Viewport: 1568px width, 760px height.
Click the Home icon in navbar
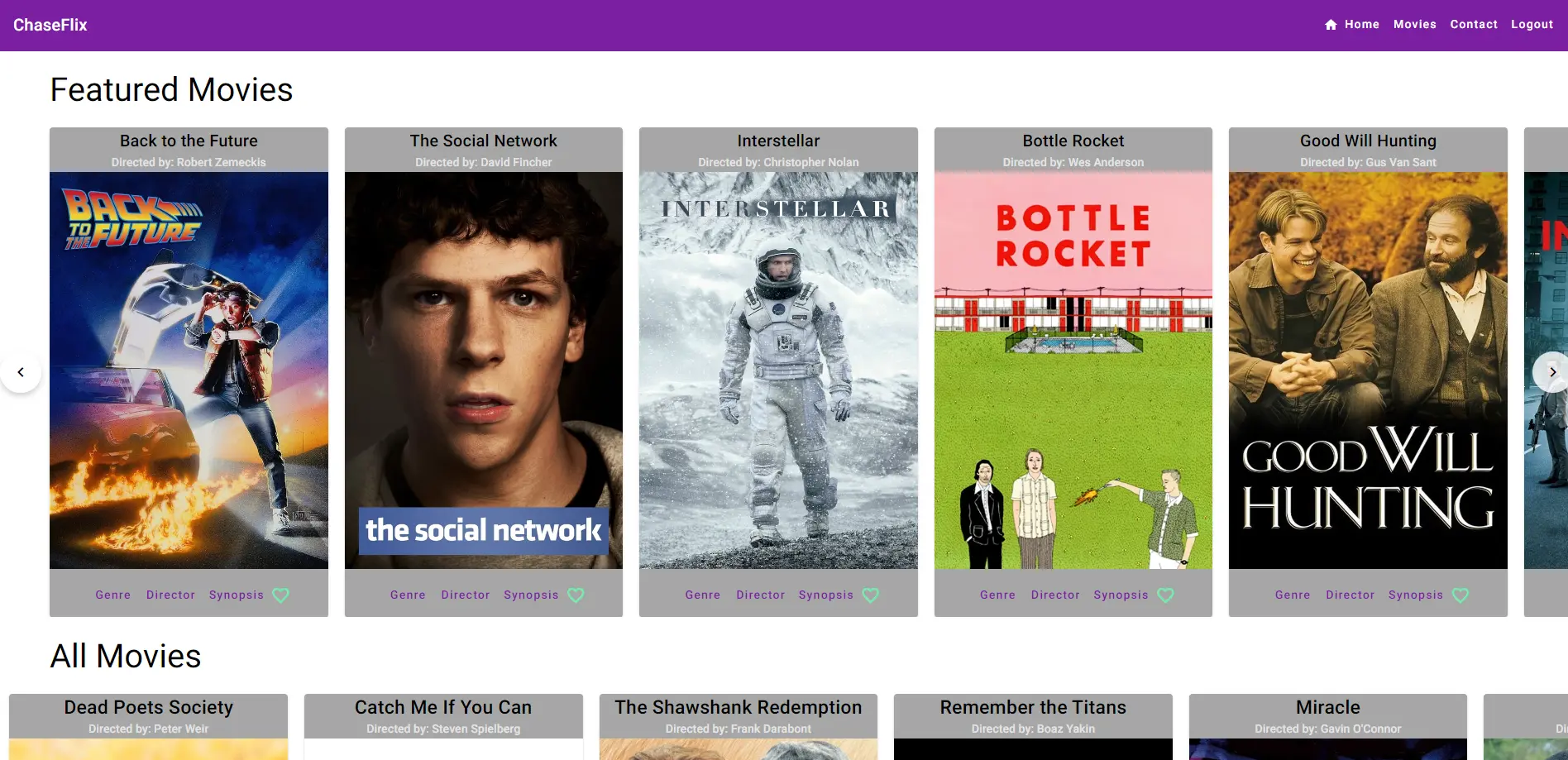click(1331, 25)
